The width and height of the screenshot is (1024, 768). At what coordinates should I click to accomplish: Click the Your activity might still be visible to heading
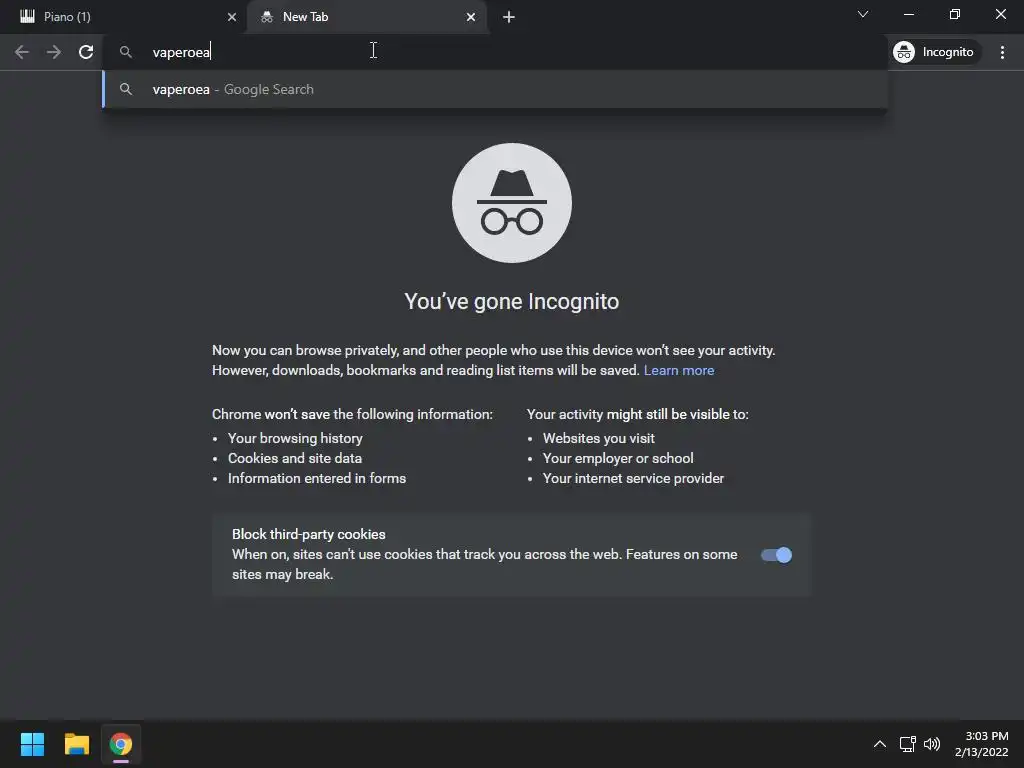pos(637,414)
